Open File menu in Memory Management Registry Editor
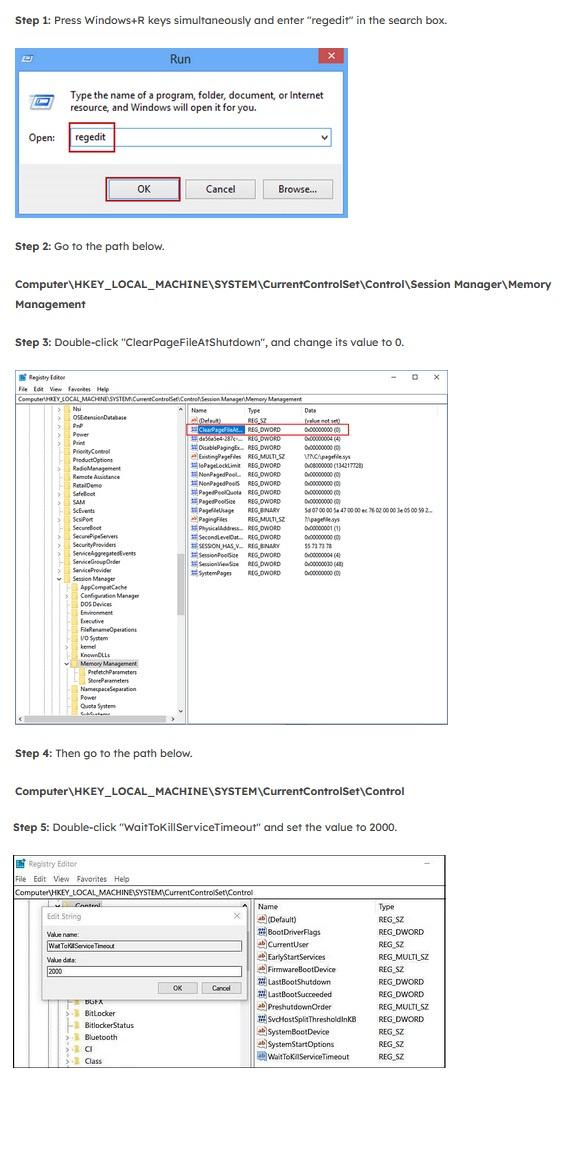The image size is (567, 1159). point(23,389)
